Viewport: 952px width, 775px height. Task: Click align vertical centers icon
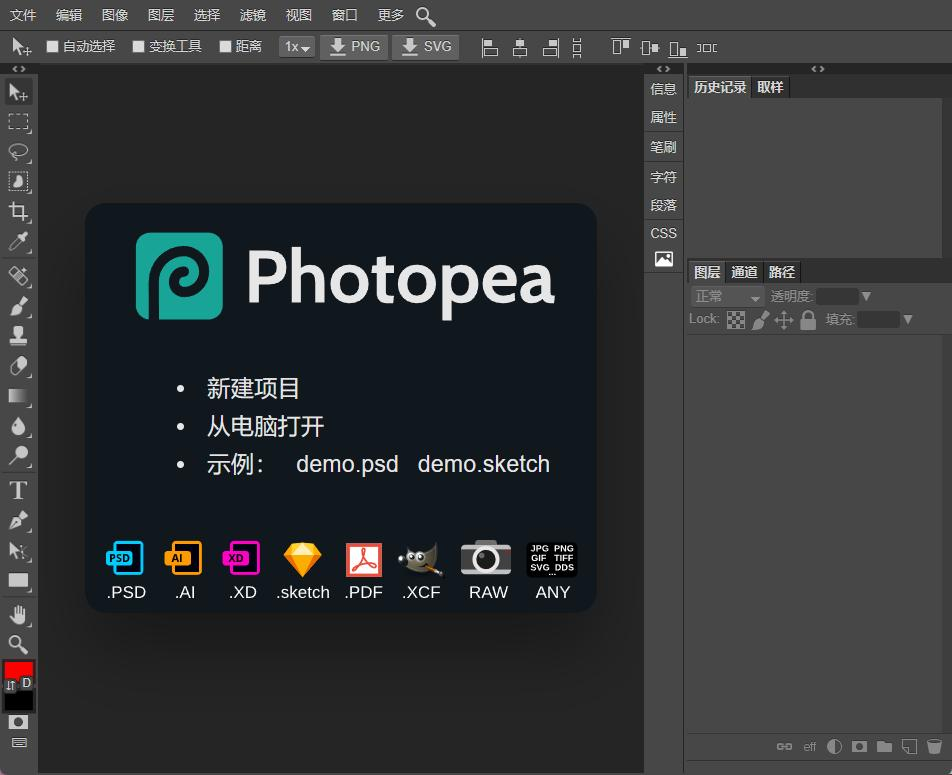[x=650, y=47]
